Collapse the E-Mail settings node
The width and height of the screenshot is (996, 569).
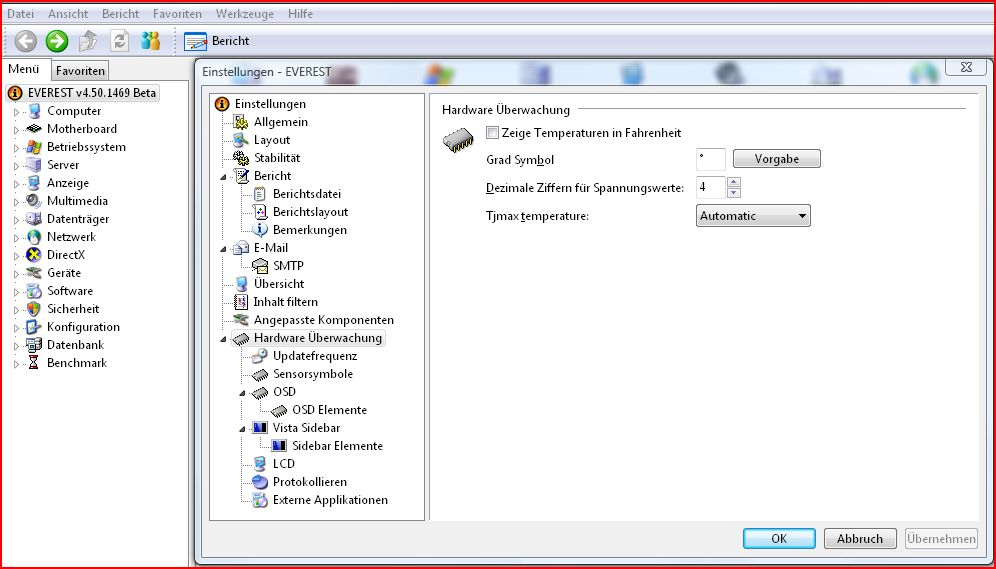tap(224, 250)
